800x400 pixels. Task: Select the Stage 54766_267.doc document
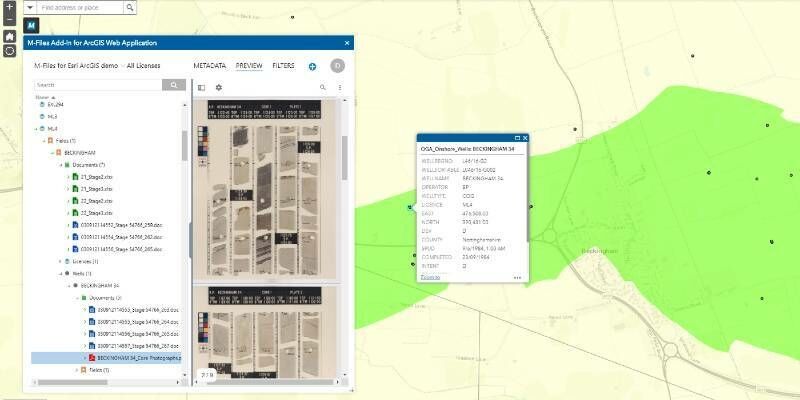pos(138,346)
